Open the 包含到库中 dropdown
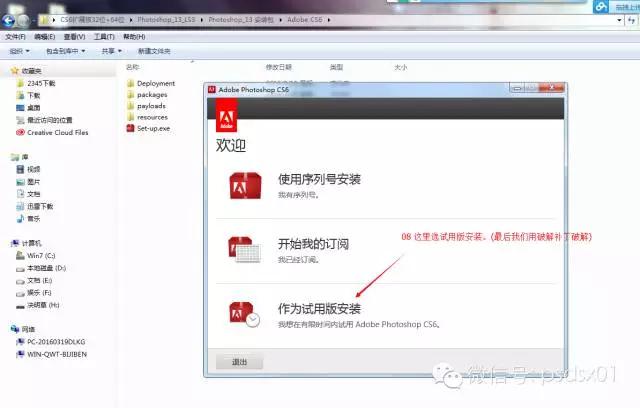Screen dimensions: 640x408 66,51
